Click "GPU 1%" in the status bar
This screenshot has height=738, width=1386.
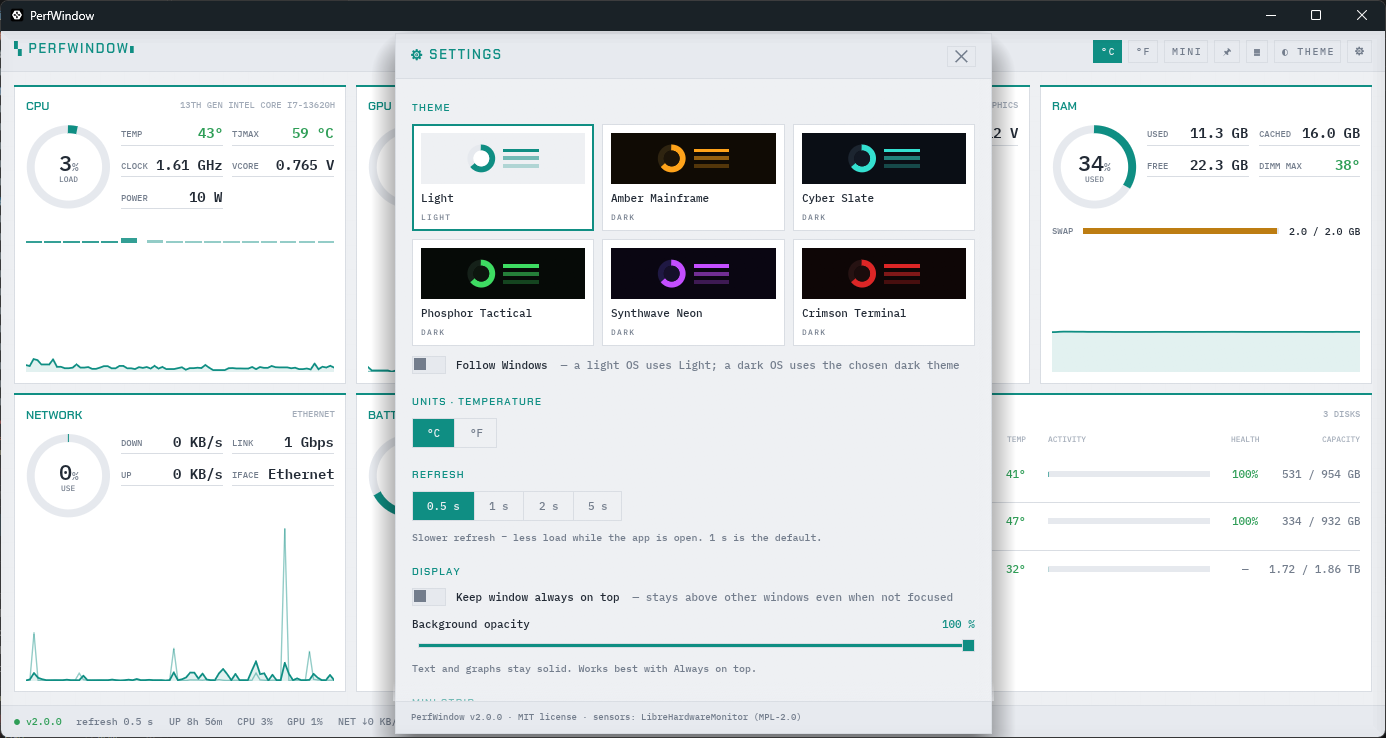[x=305, y=721]
